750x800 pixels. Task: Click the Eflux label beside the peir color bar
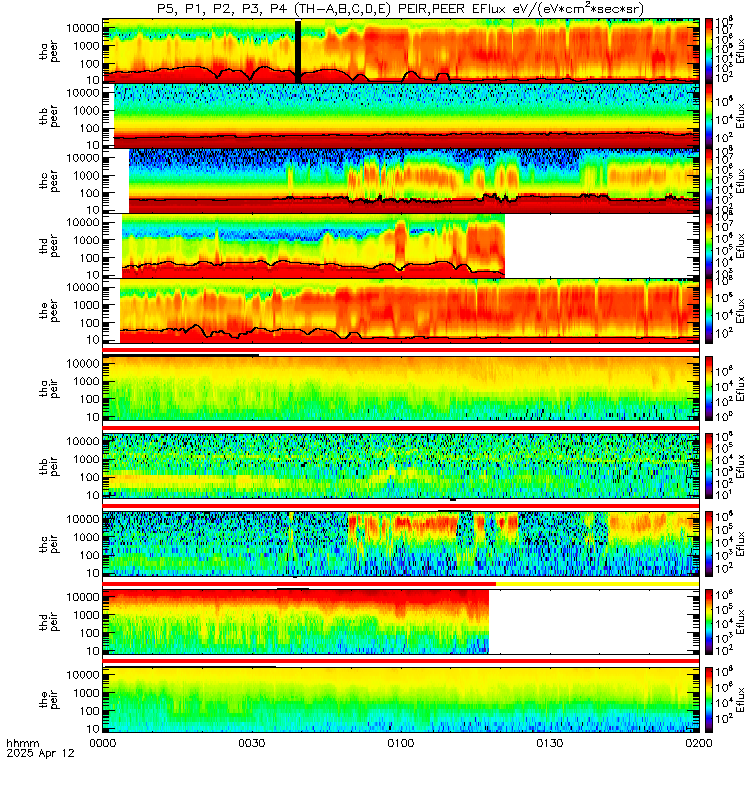[x=740, y=699]
